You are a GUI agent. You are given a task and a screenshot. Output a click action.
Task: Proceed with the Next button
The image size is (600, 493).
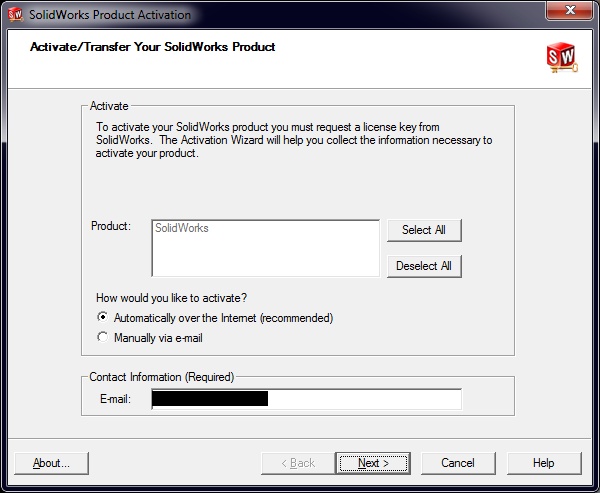(373, 463)
